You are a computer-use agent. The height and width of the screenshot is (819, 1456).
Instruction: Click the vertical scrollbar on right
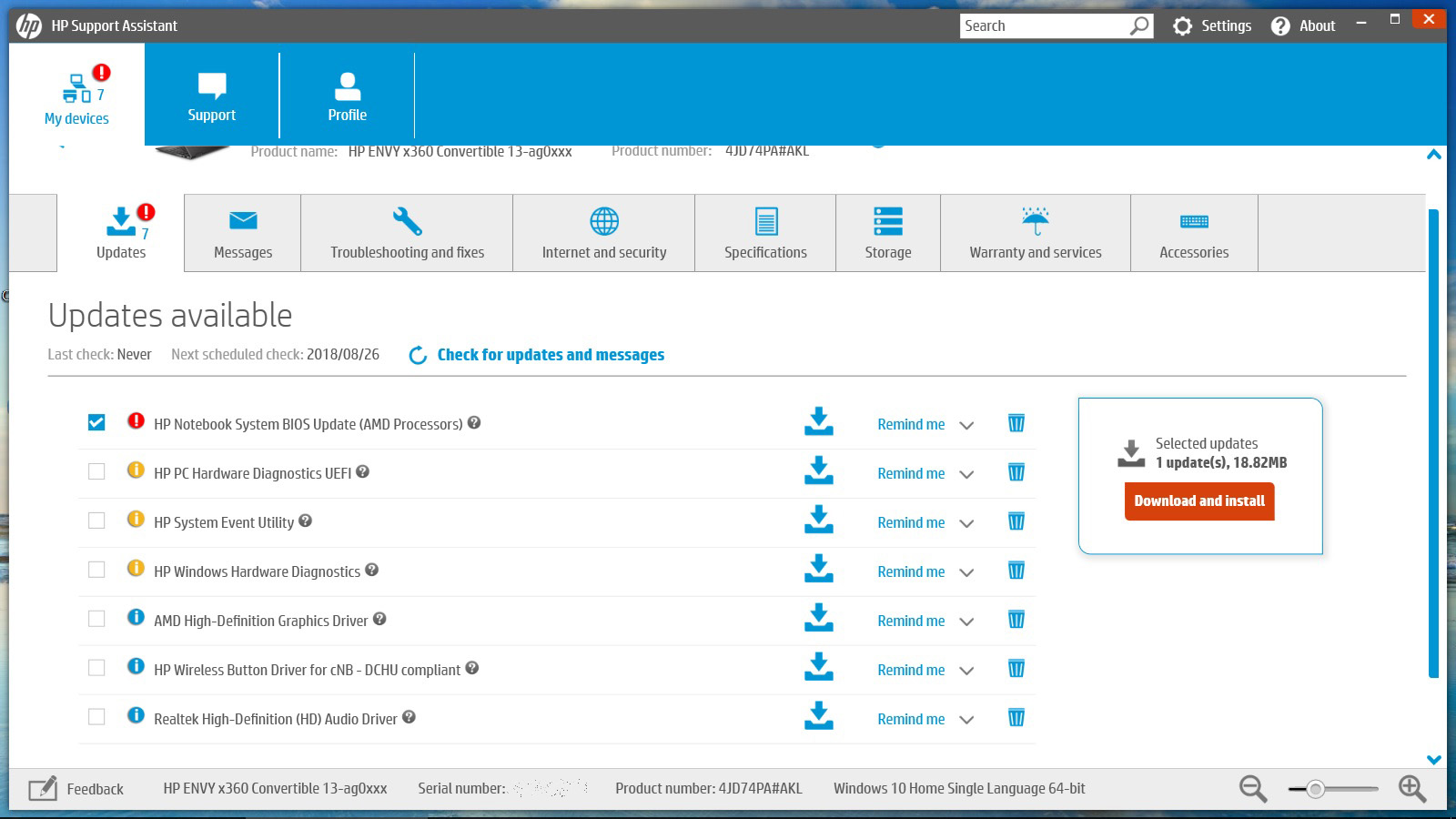(x=1434, y=443)
